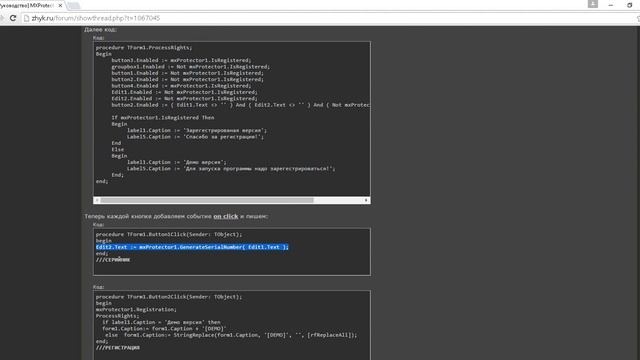Click the zhyk.ru address bar

coord(327,18)
